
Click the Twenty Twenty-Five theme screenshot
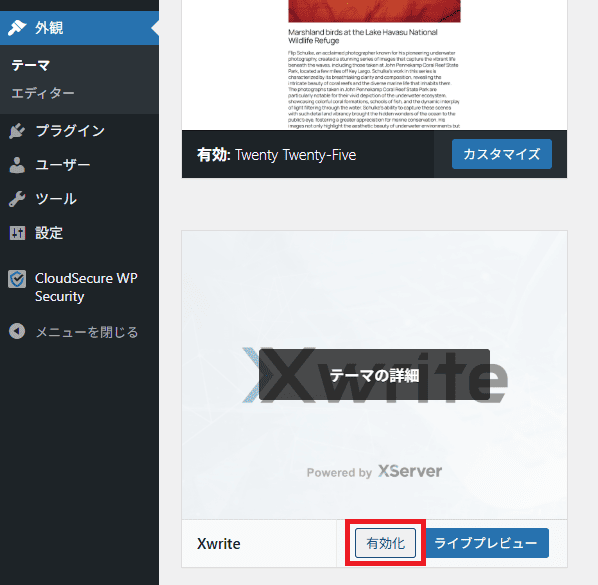pos(374,65)
